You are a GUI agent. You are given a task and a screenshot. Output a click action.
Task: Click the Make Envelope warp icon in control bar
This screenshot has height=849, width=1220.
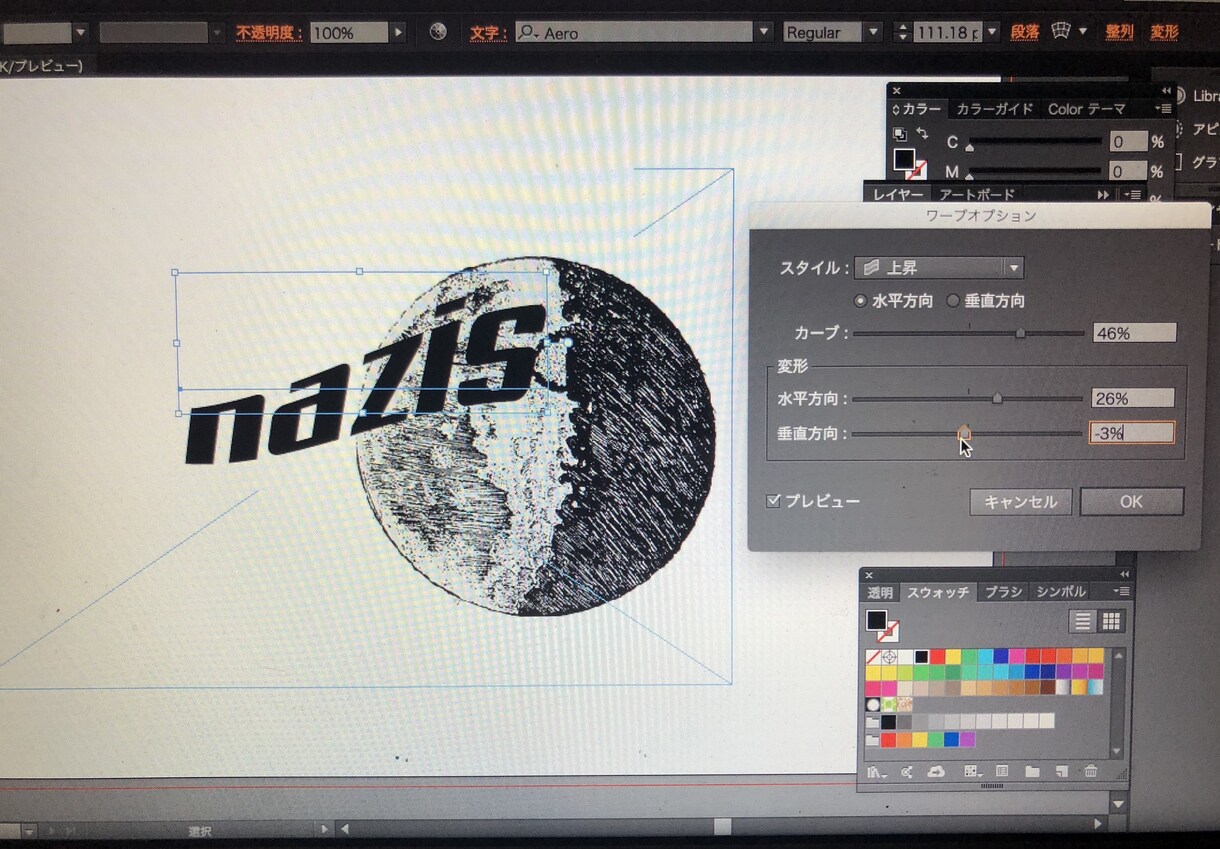tap(1061, 32)
